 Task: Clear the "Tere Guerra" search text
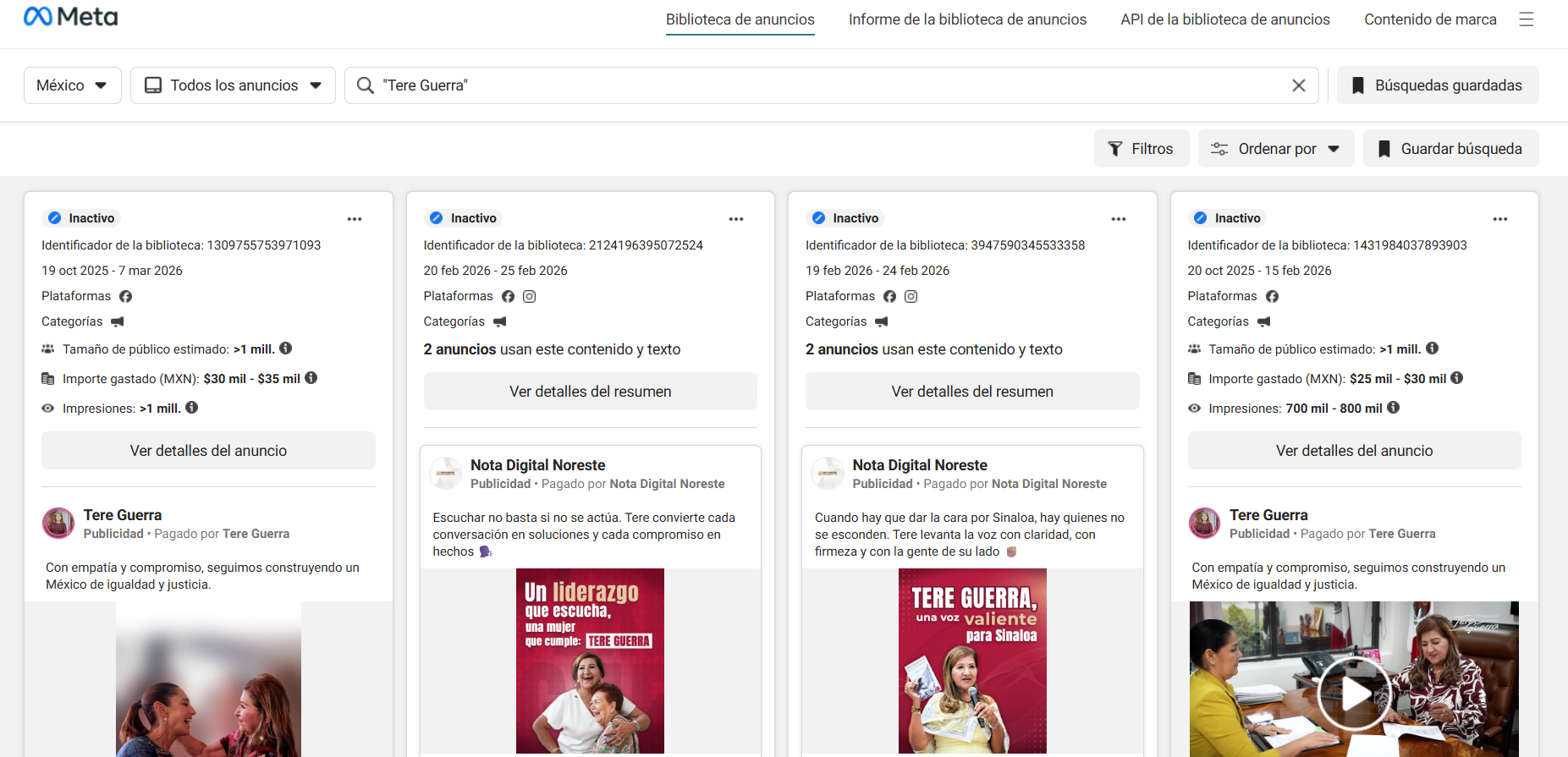coord(1298,85)
